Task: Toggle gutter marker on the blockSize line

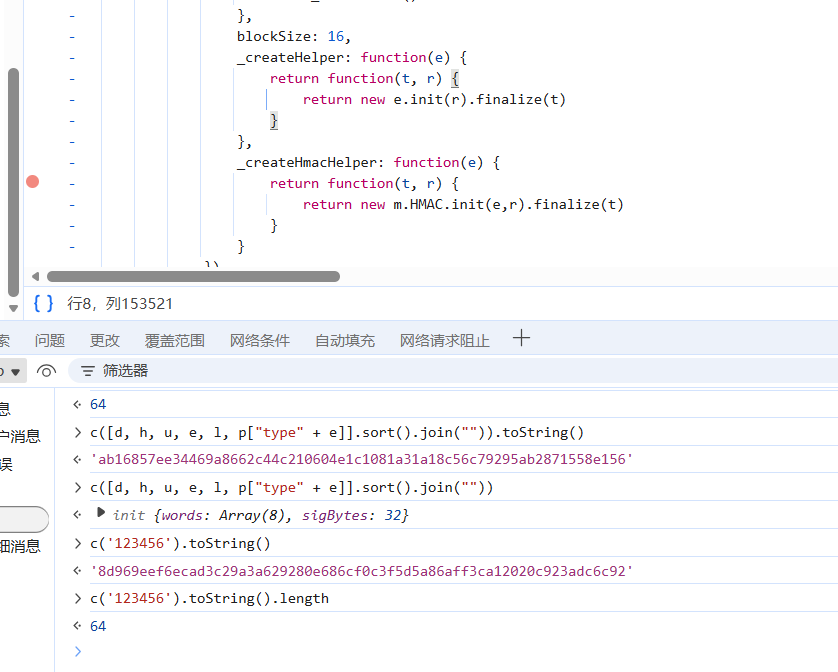Action: [x=72, y=37]
